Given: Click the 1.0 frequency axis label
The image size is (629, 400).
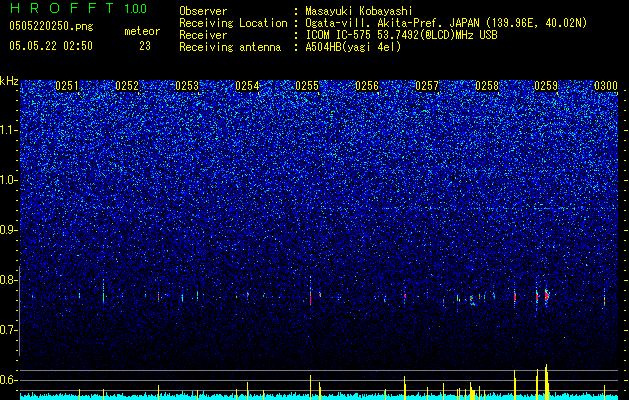Looking at the screenshot, I should pos(9,181).
